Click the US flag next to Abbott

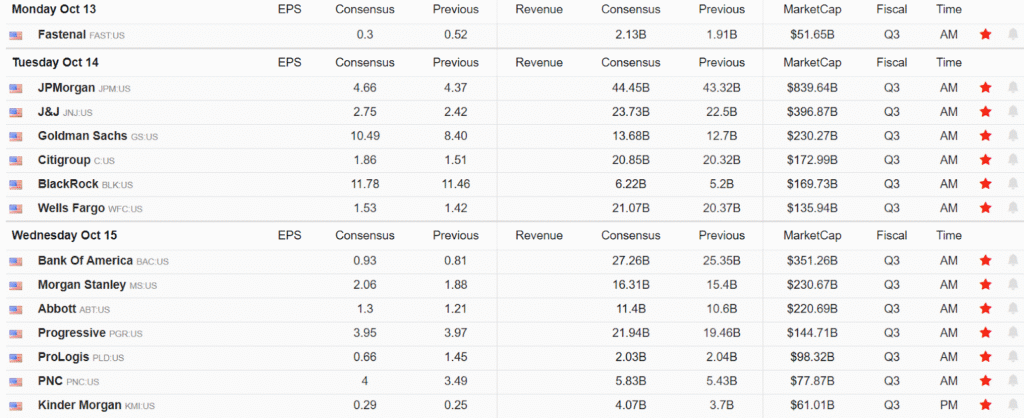coord(16,309)
